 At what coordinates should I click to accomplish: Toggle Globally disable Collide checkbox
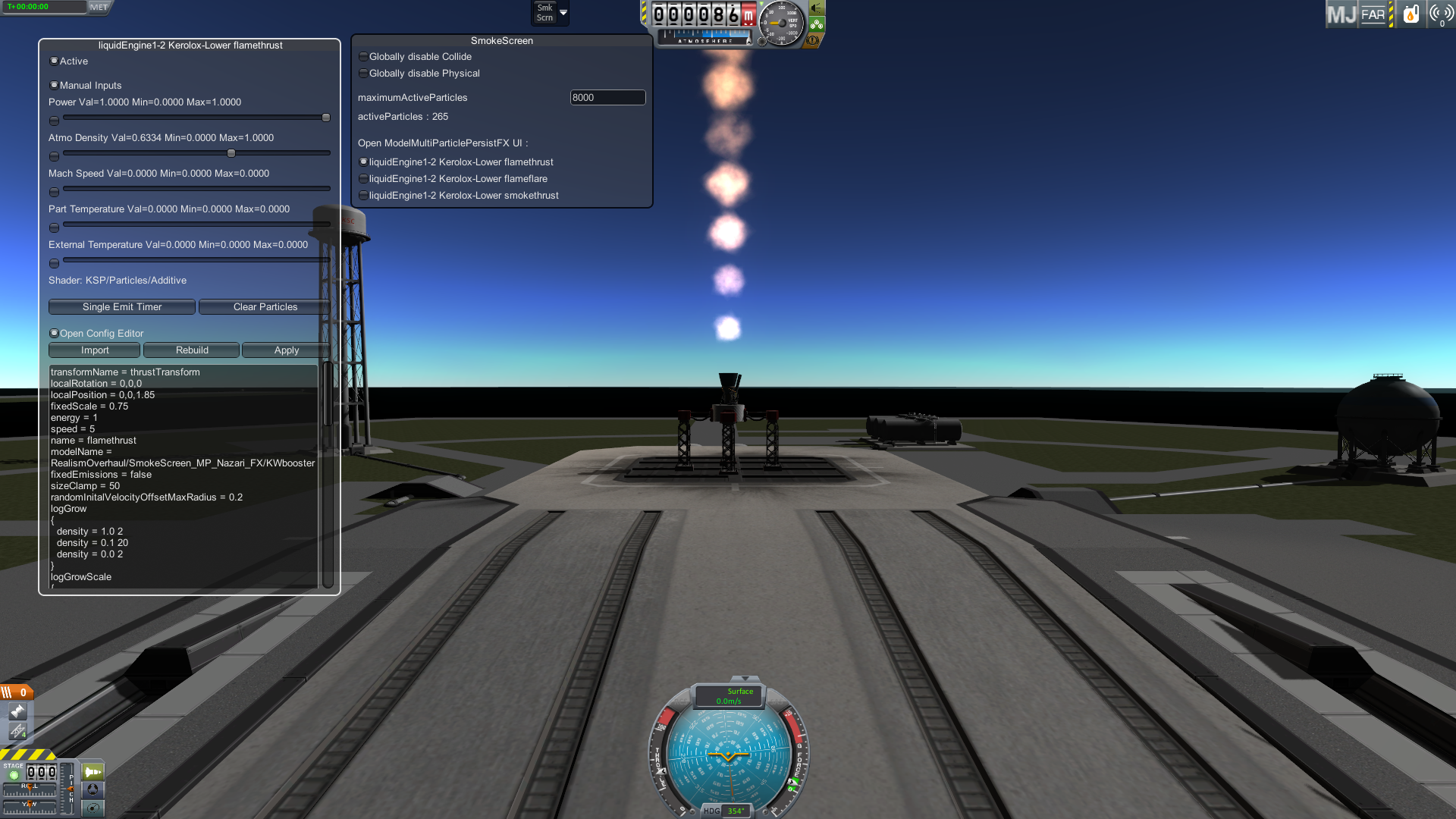[364, 56]
